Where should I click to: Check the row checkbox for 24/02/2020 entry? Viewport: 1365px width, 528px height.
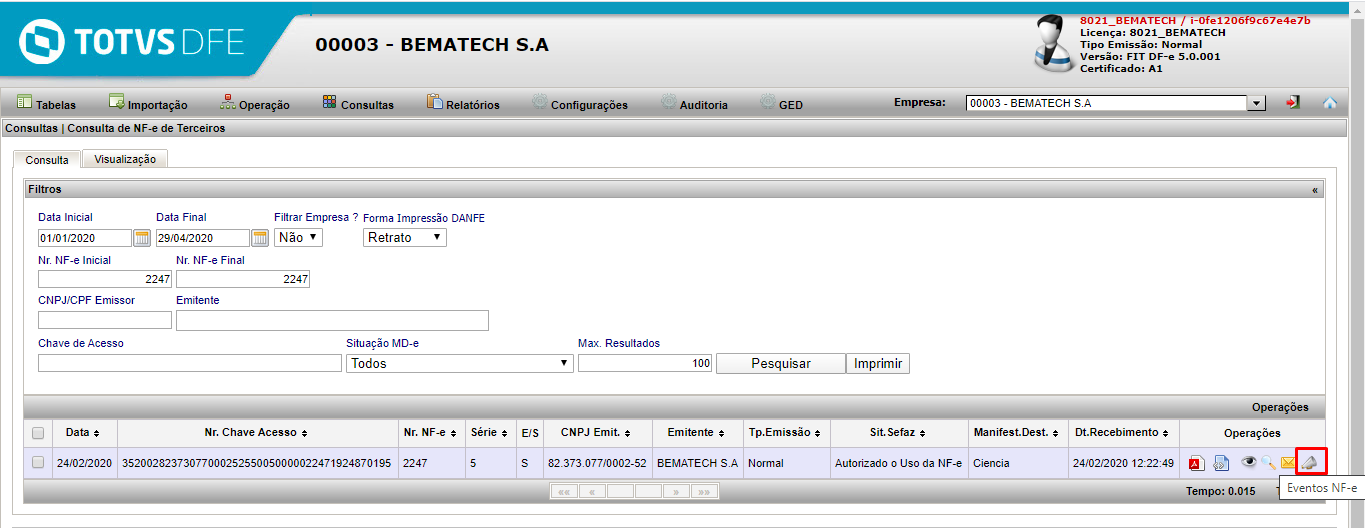coord(38,462)
